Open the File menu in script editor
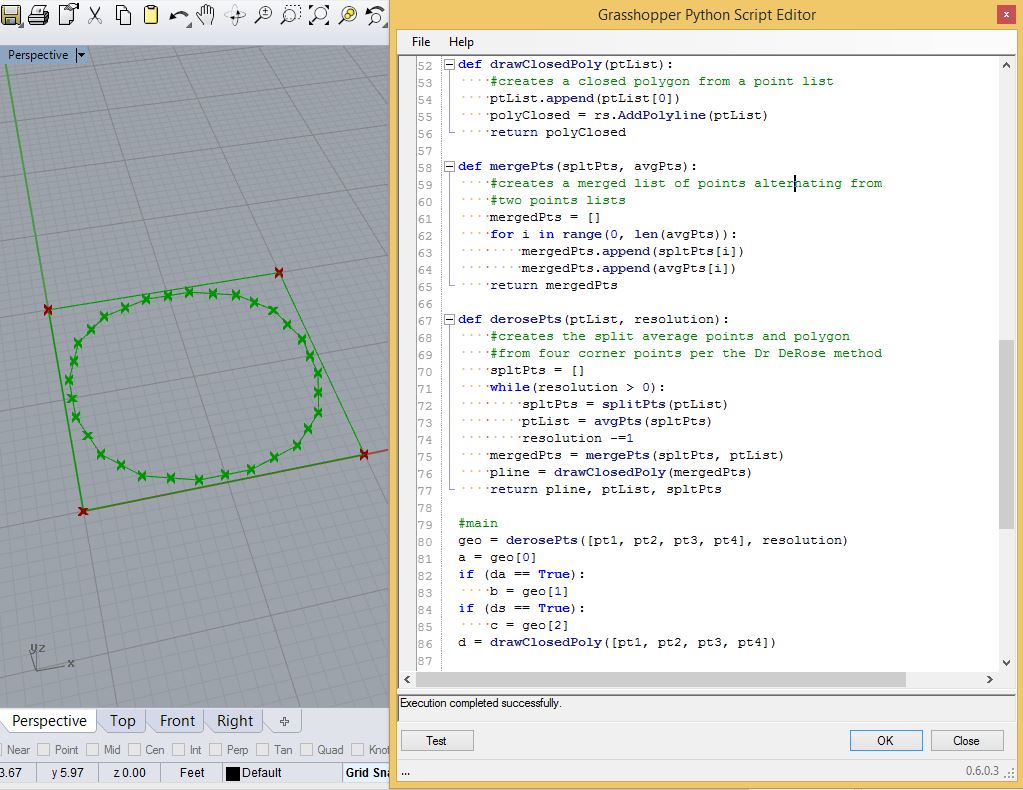The width and height of the screenshot is (1023, 790). pos(421,42)
